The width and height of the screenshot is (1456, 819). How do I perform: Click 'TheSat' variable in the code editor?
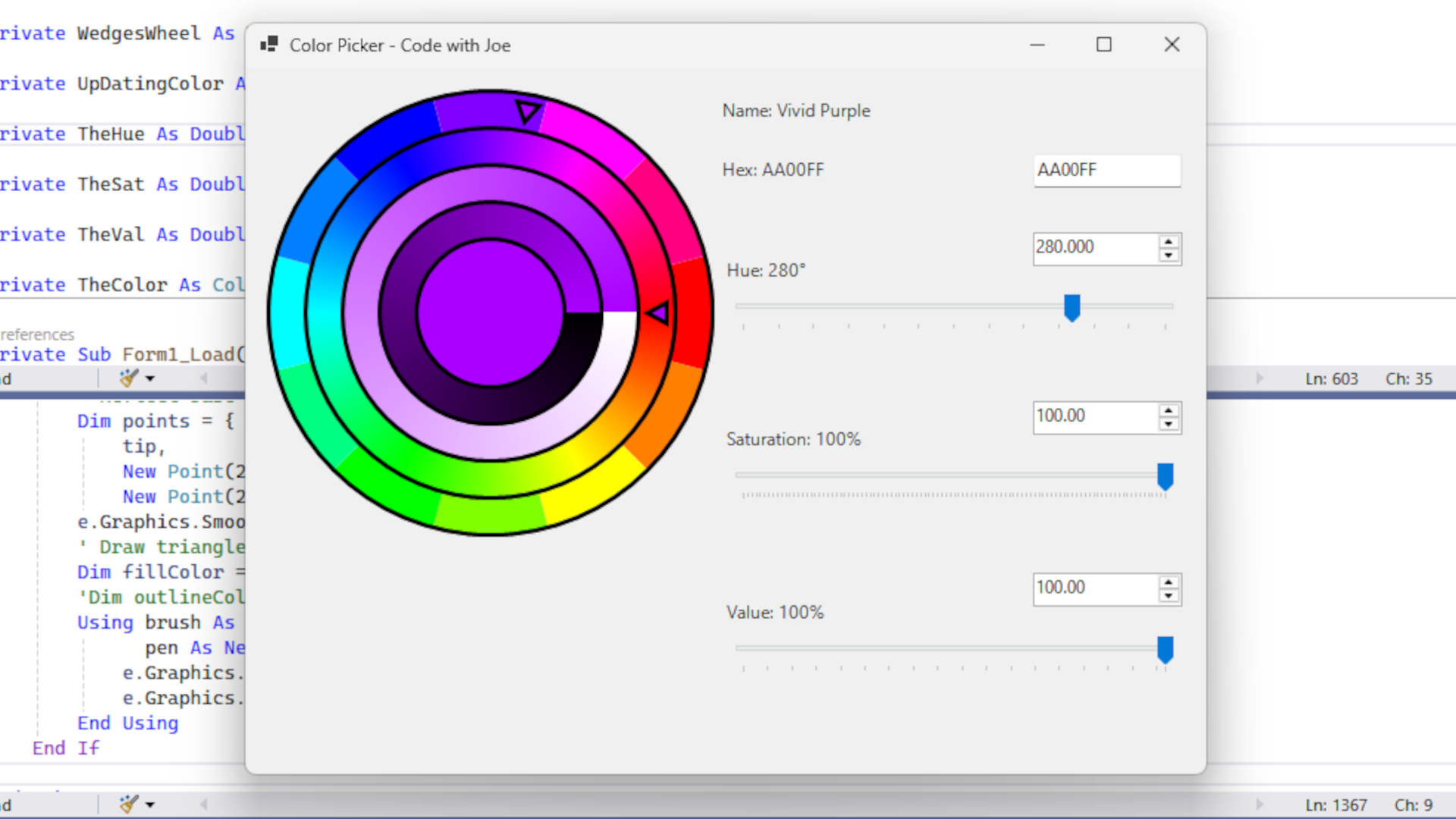click(111, 184)
